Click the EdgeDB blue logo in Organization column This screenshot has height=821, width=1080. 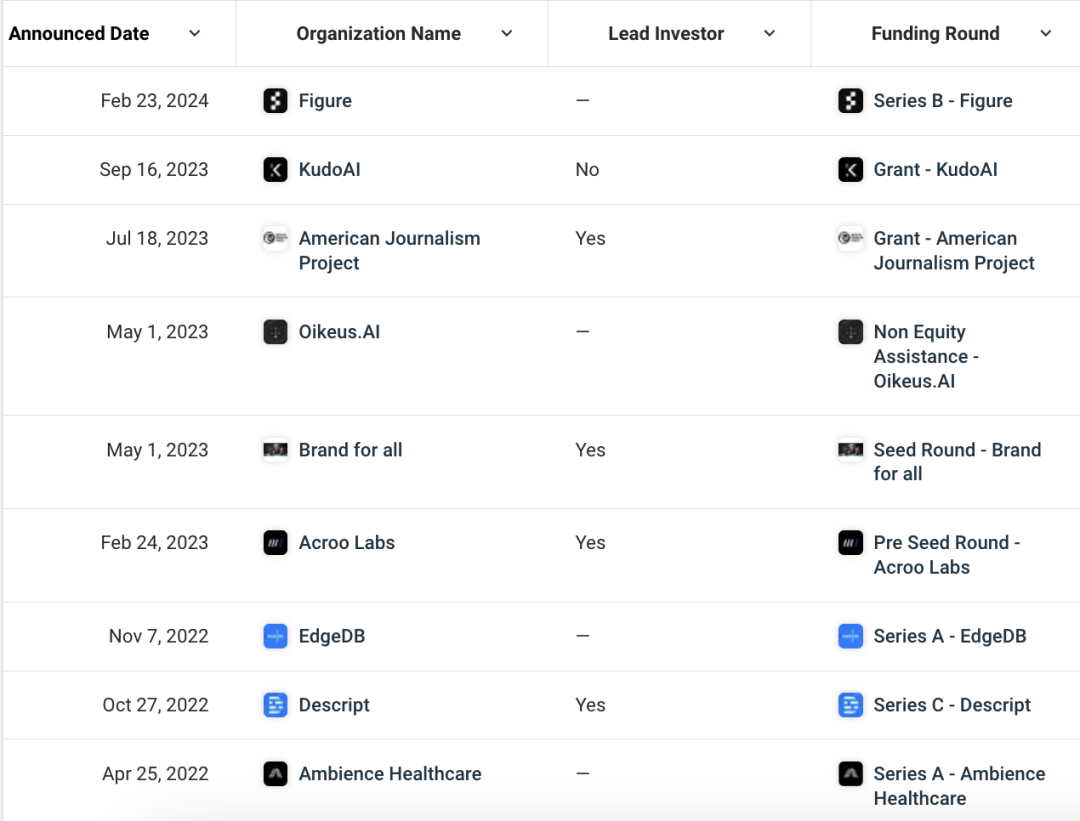[275, 636]
